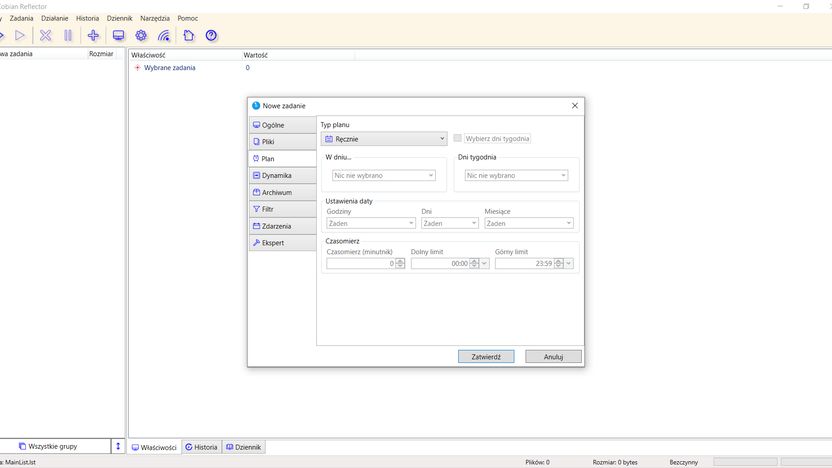The width and height of the screenshot is (832, 468).
Task: Click the Czasomierz minutes spinner arrows
Action: pos(400,264)
